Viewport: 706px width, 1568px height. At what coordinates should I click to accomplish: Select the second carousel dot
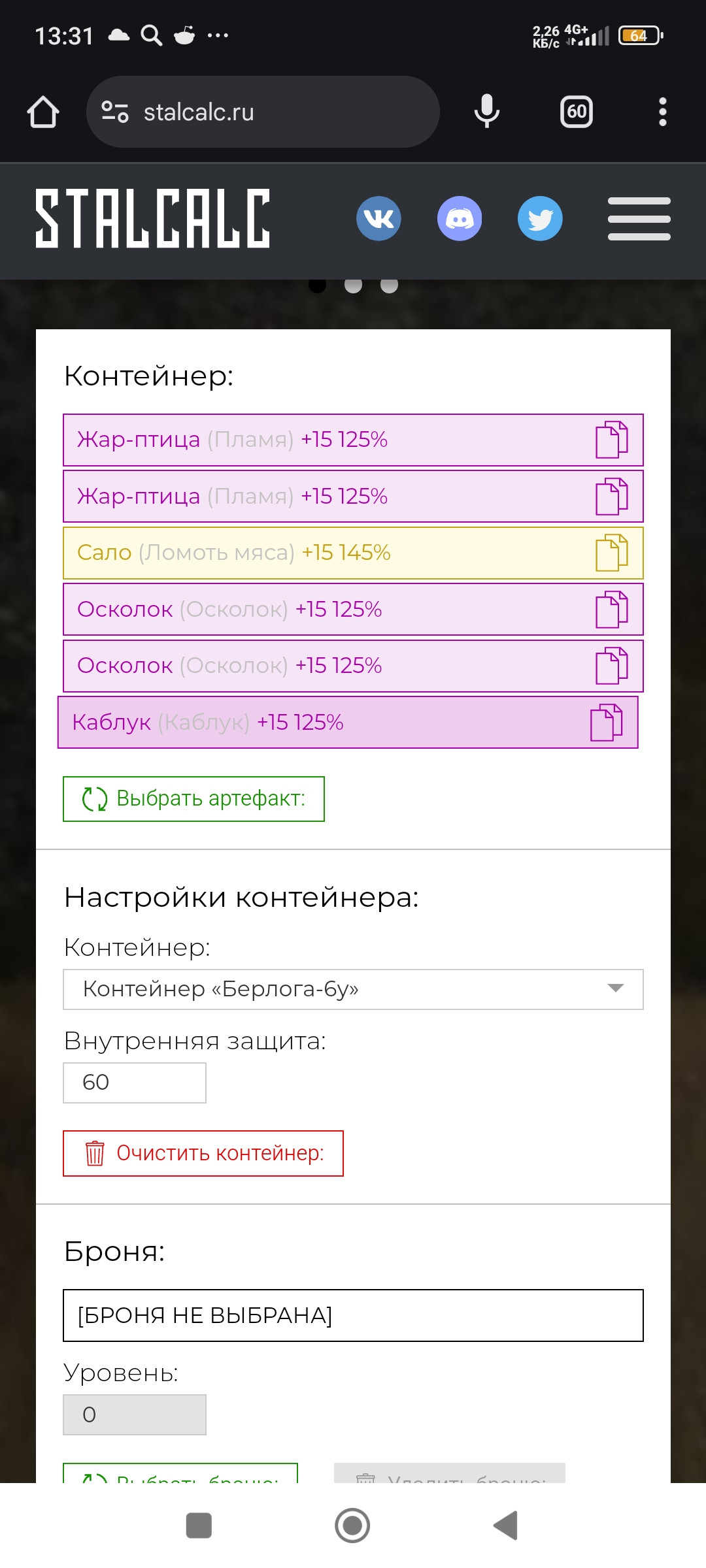click(x=353, y=285)
